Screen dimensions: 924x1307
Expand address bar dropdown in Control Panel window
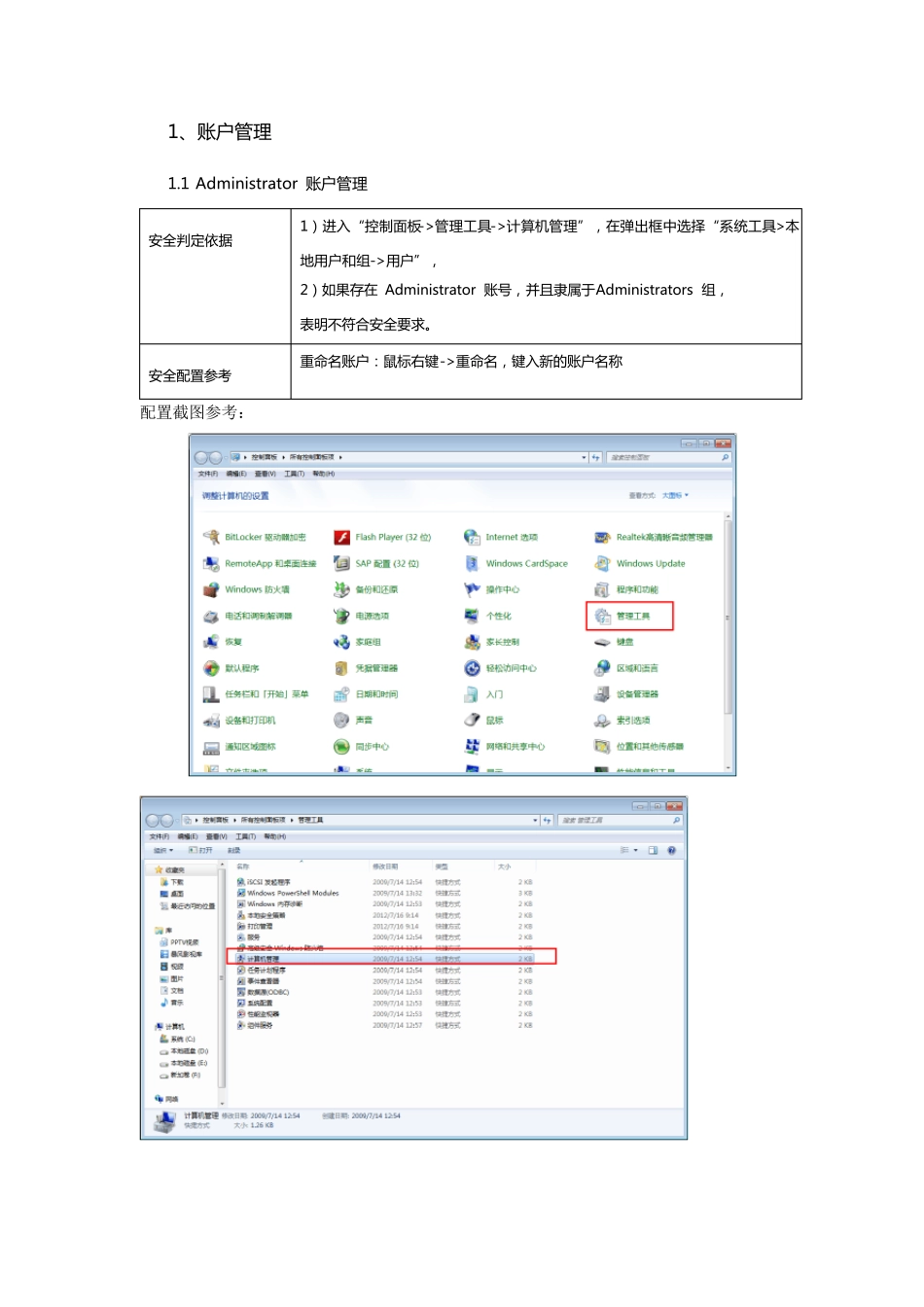click(x=584, y=457)
